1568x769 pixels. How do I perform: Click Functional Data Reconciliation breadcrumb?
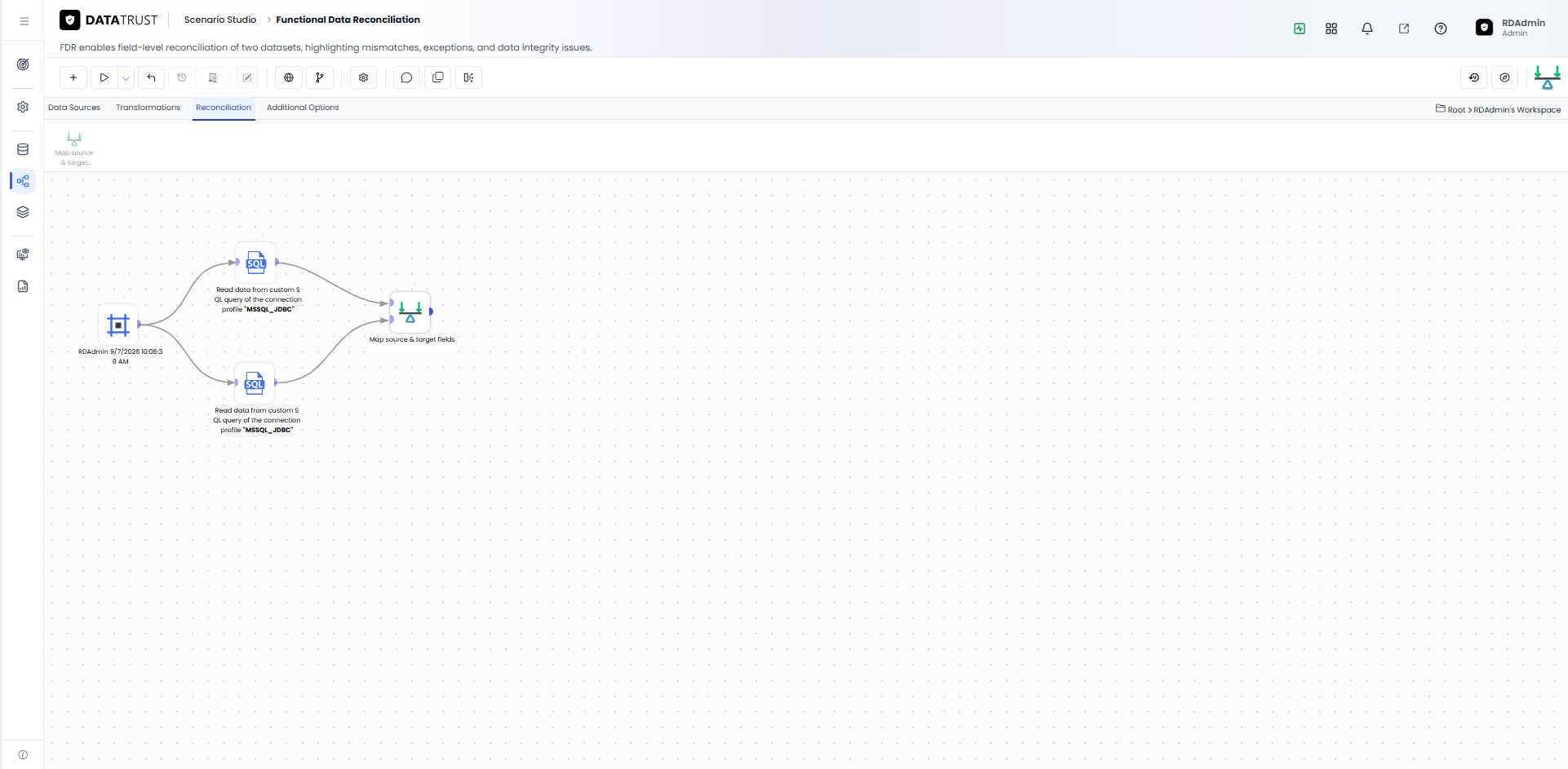pyautogui.click(x=348, y=20)
